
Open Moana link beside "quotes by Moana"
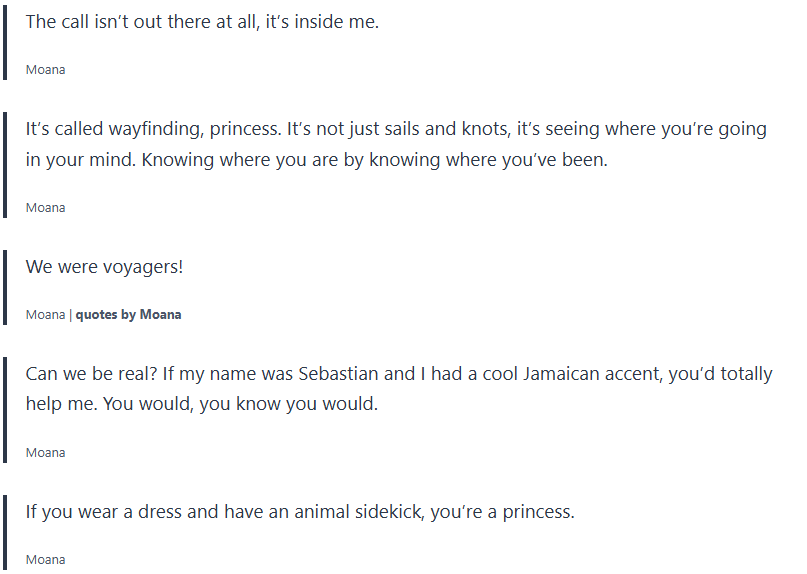(x=45, y=315)
